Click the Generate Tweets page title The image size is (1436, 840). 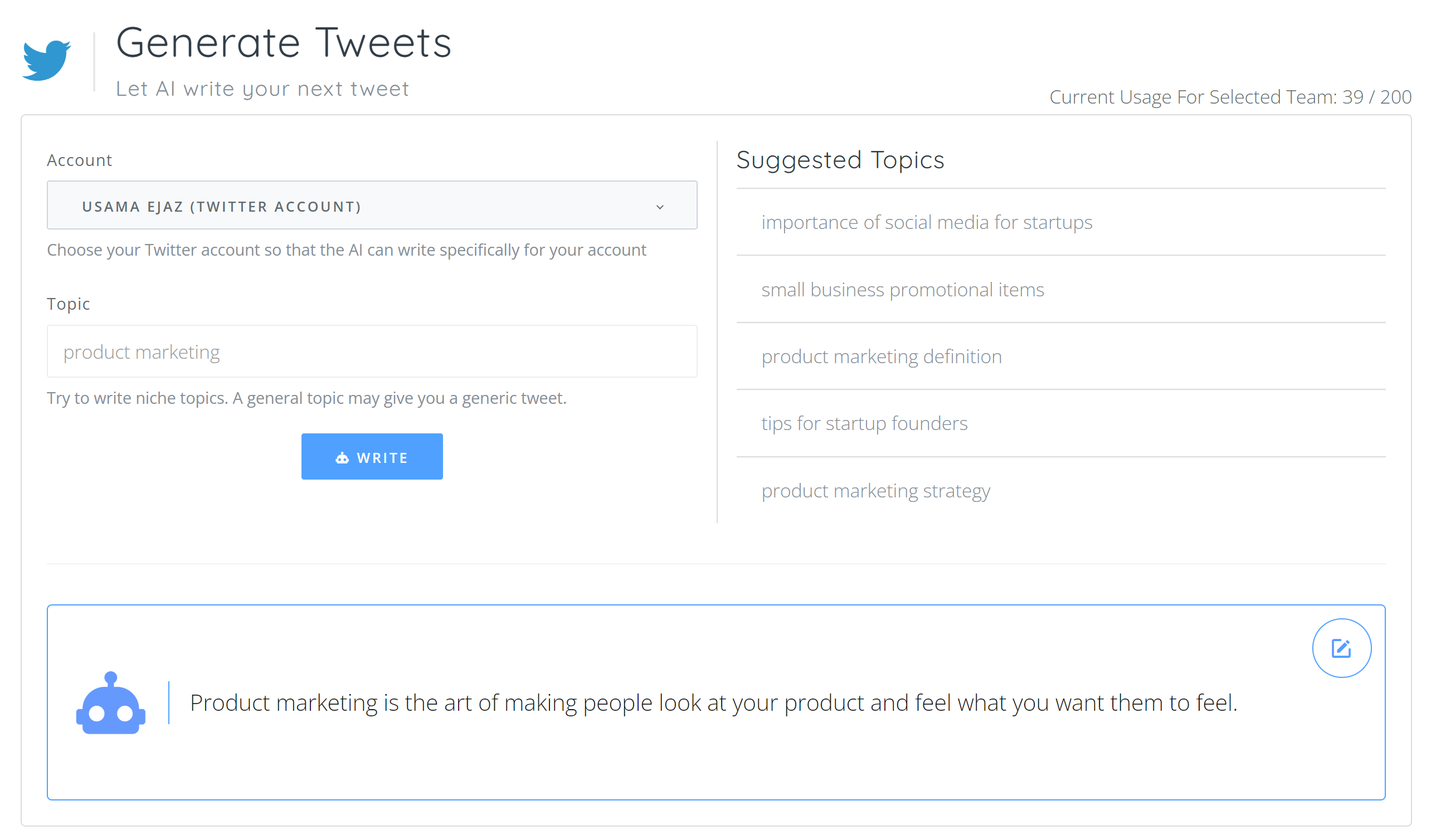pos(284,43)
